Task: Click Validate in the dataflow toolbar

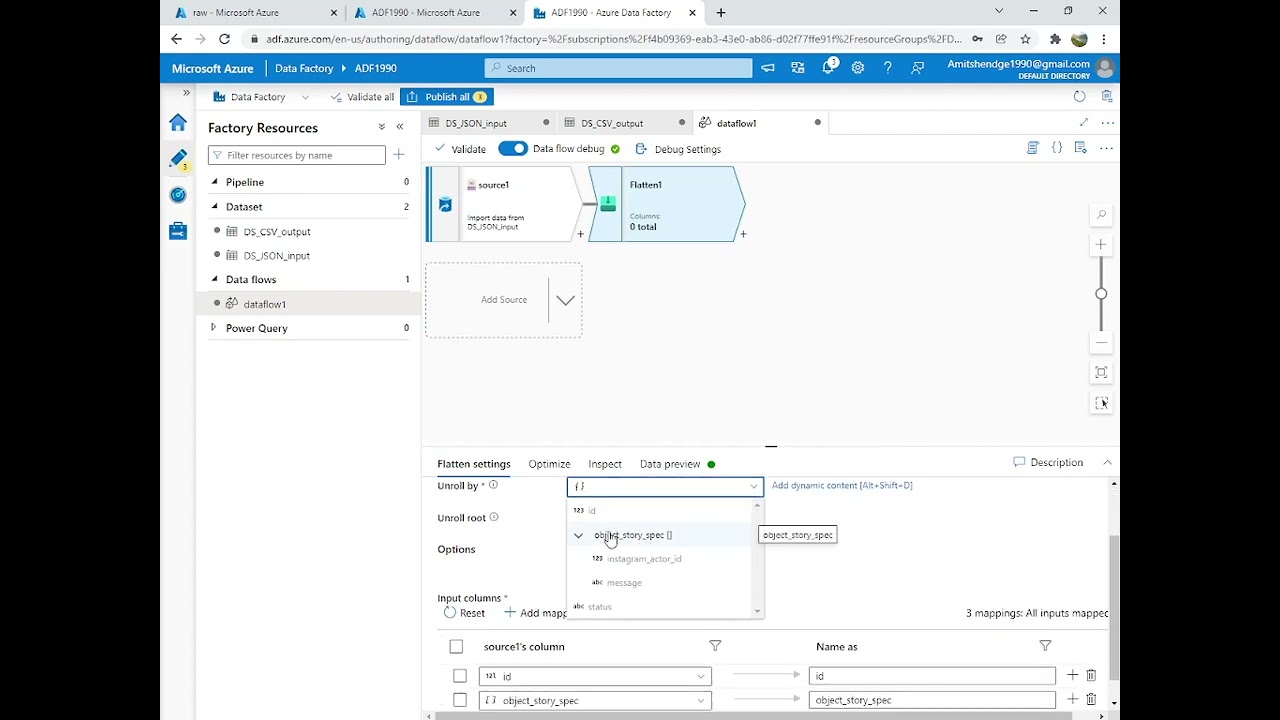Action: (x=460, y=149)
